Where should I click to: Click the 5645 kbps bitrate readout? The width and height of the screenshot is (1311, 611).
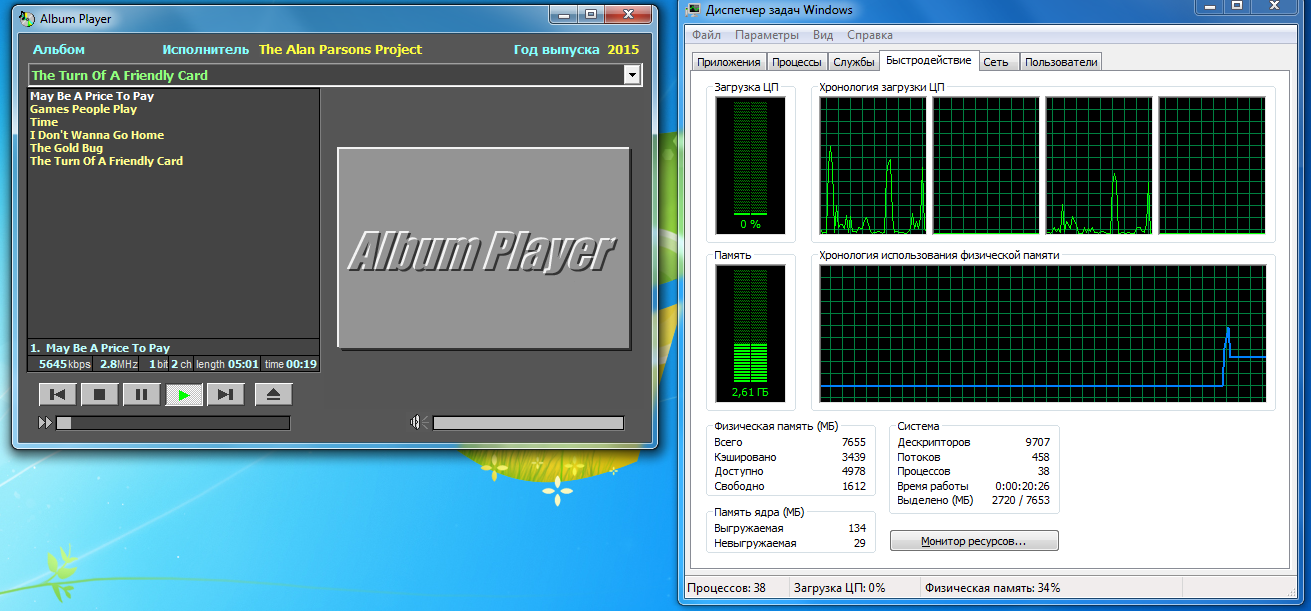(x=65, y=364)
